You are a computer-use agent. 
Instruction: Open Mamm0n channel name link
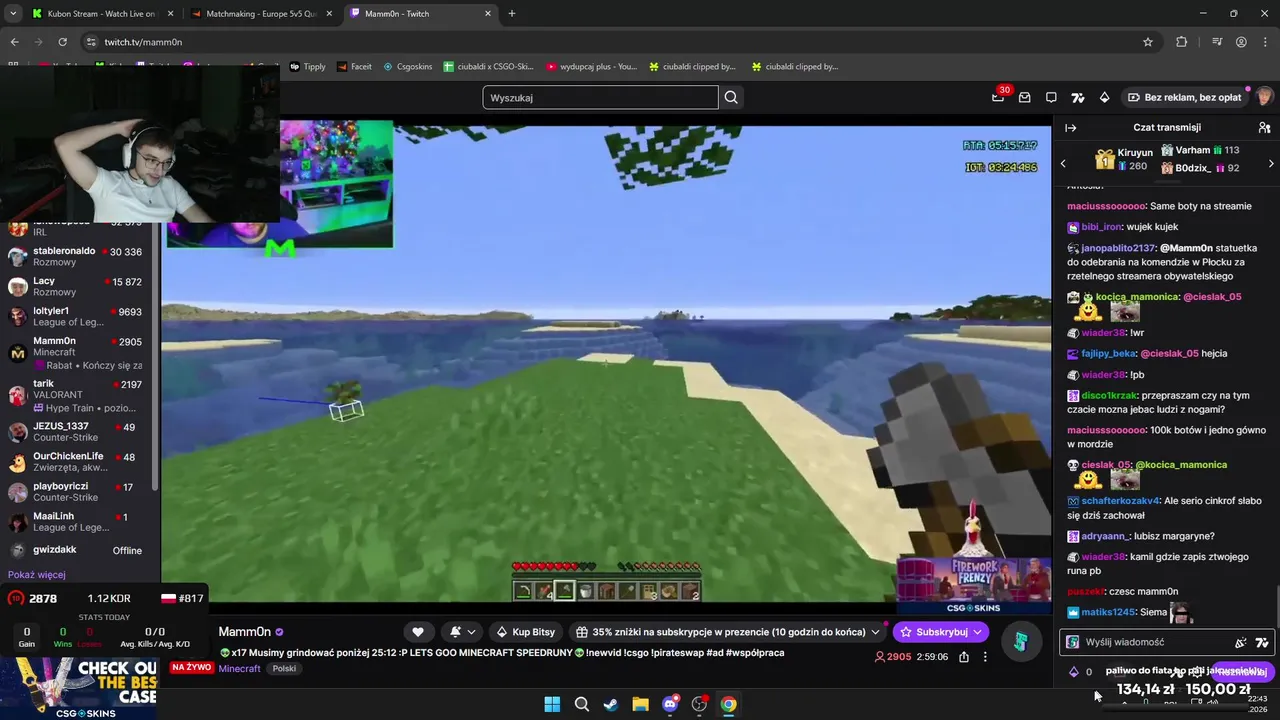(244, 632)
